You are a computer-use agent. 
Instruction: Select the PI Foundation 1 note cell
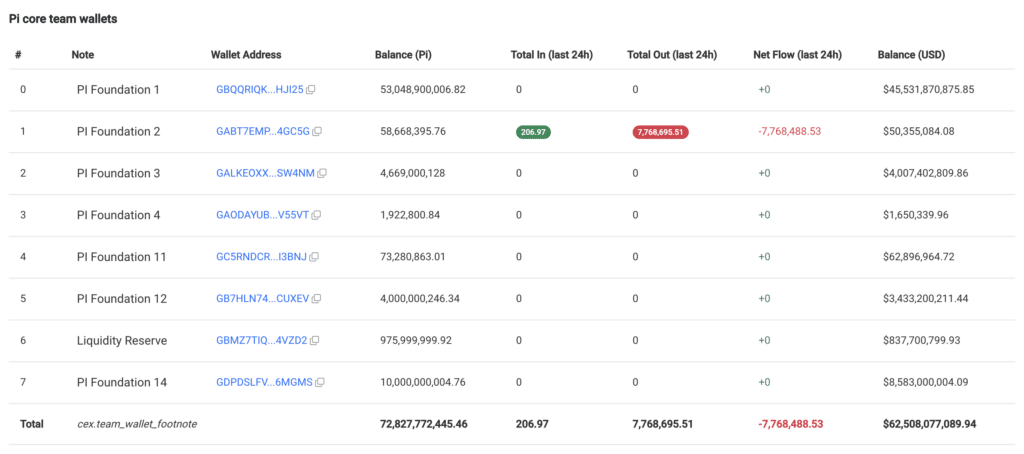click(118, 90)
